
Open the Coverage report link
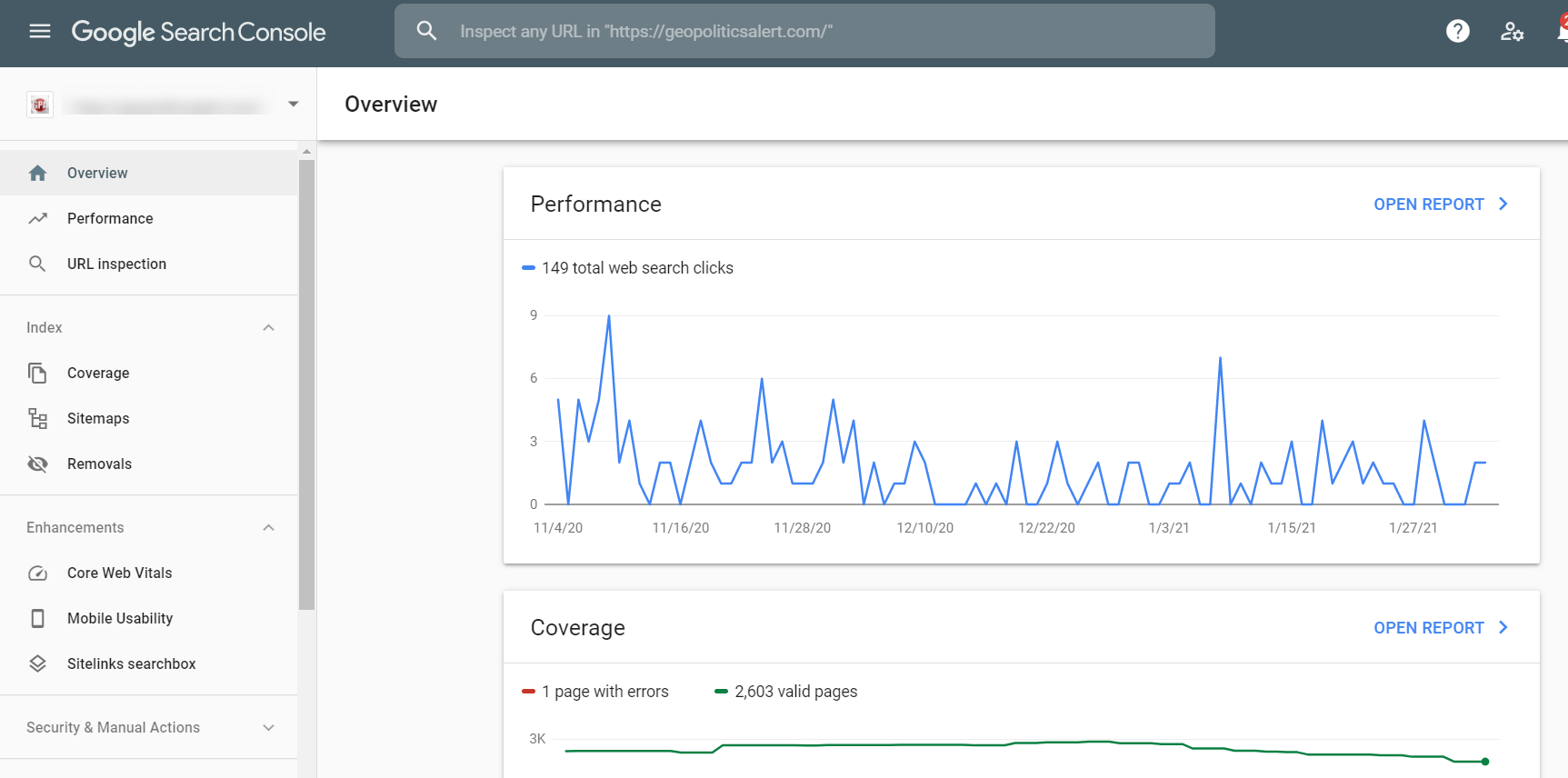(1428, 628)
